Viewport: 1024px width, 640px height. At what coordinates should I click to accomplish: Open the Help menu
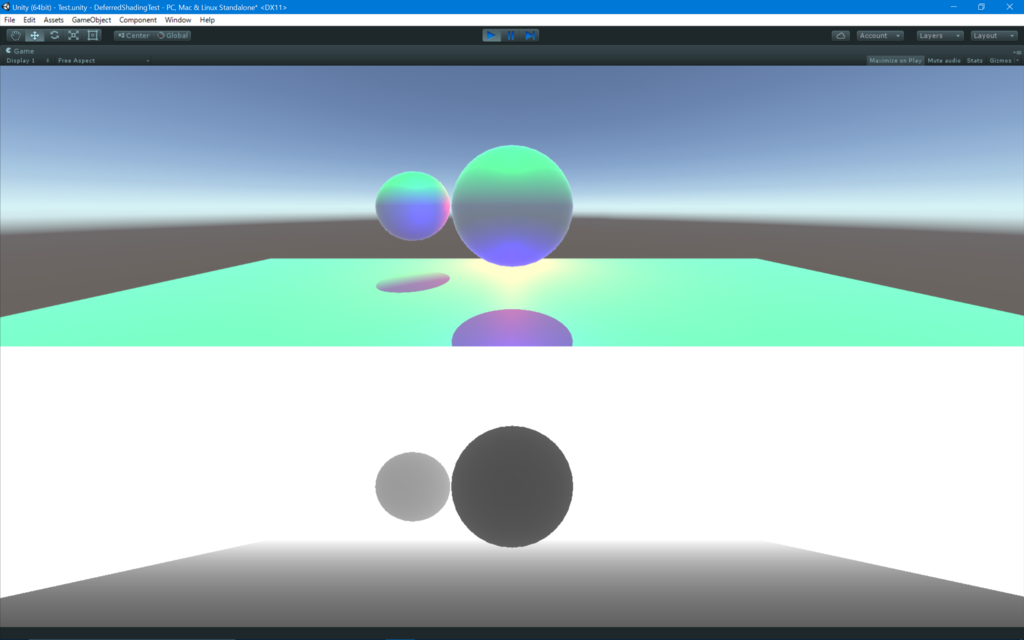207,20
